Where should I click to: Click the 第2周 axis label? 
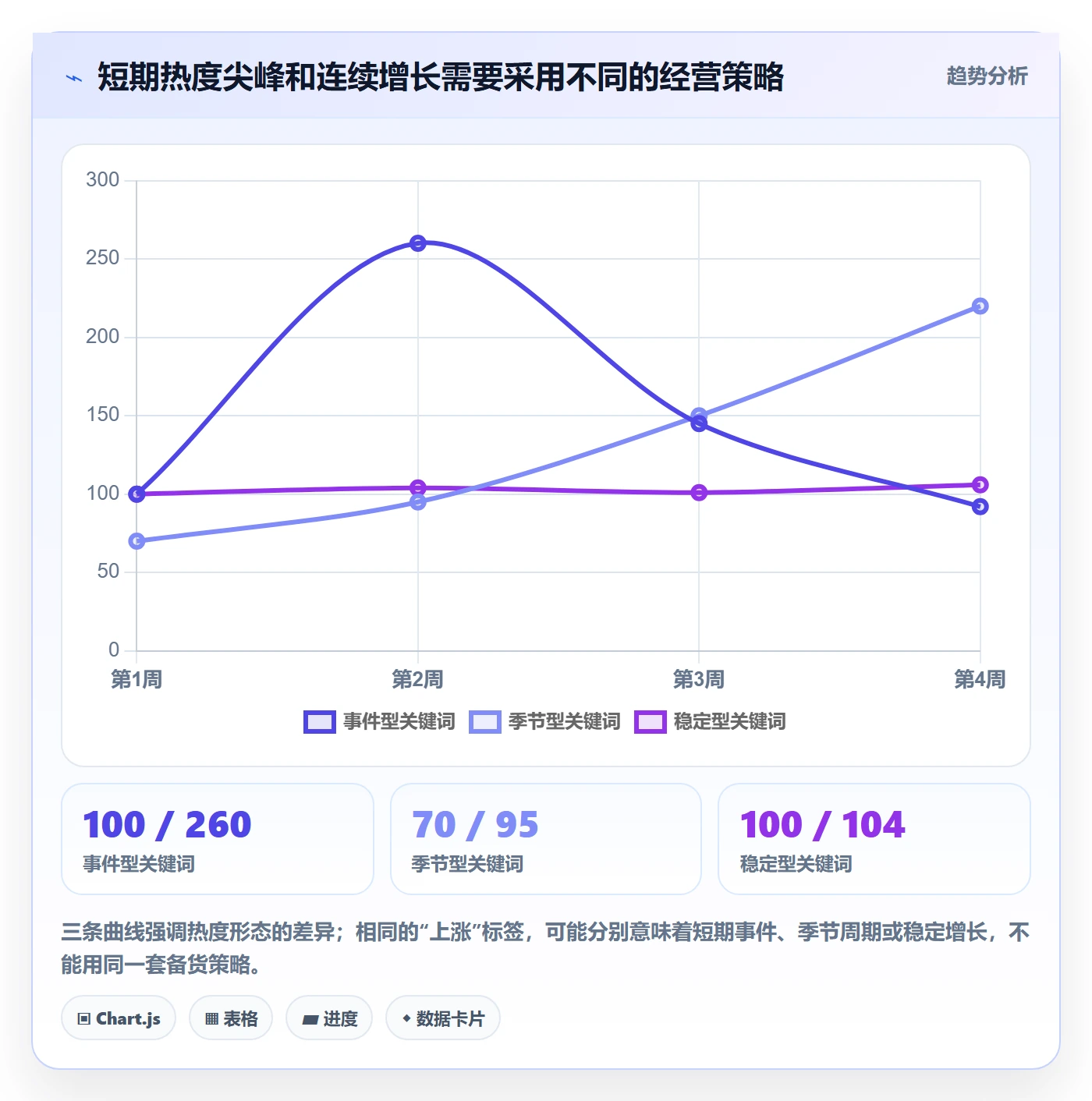418,679
